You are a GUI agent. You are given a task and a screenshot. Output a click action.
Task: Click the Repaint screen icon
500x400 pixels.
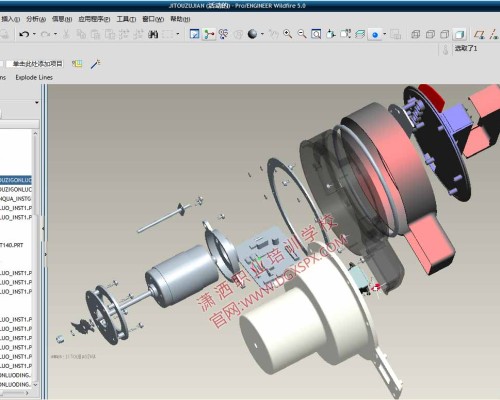(x=194, y=34)
